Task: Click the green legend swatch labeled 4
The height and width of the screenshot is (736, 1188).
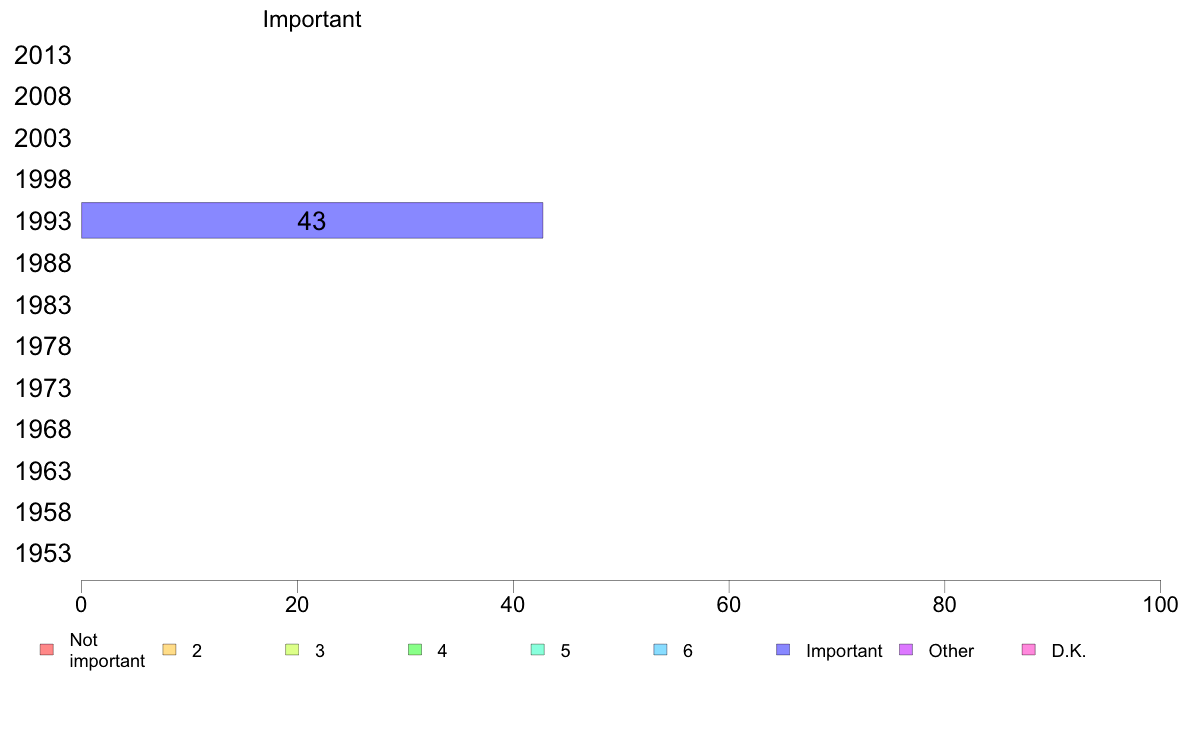Action: coord(415,650)
